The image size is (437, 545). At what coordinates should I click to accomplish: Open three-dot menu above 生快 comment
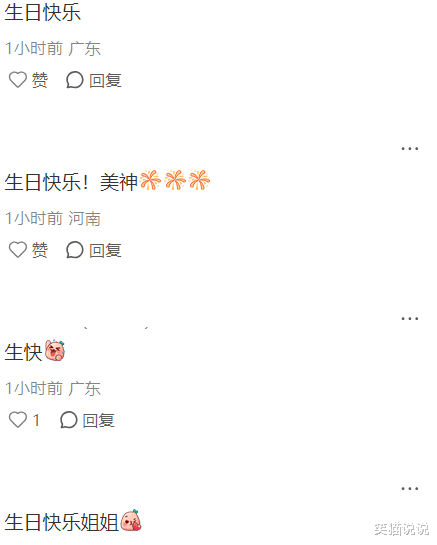pyautogui.click(x=410, y=319)
